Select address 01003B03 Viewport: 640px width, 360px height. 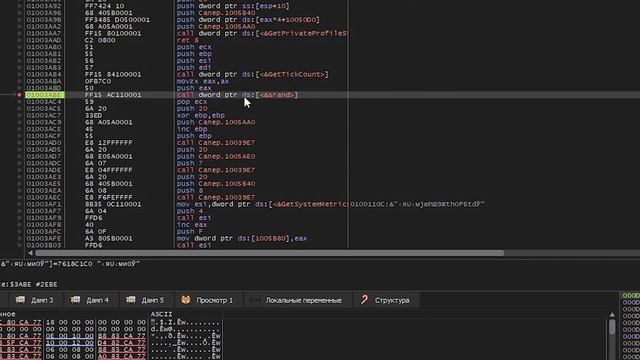[x=44, y=245]
